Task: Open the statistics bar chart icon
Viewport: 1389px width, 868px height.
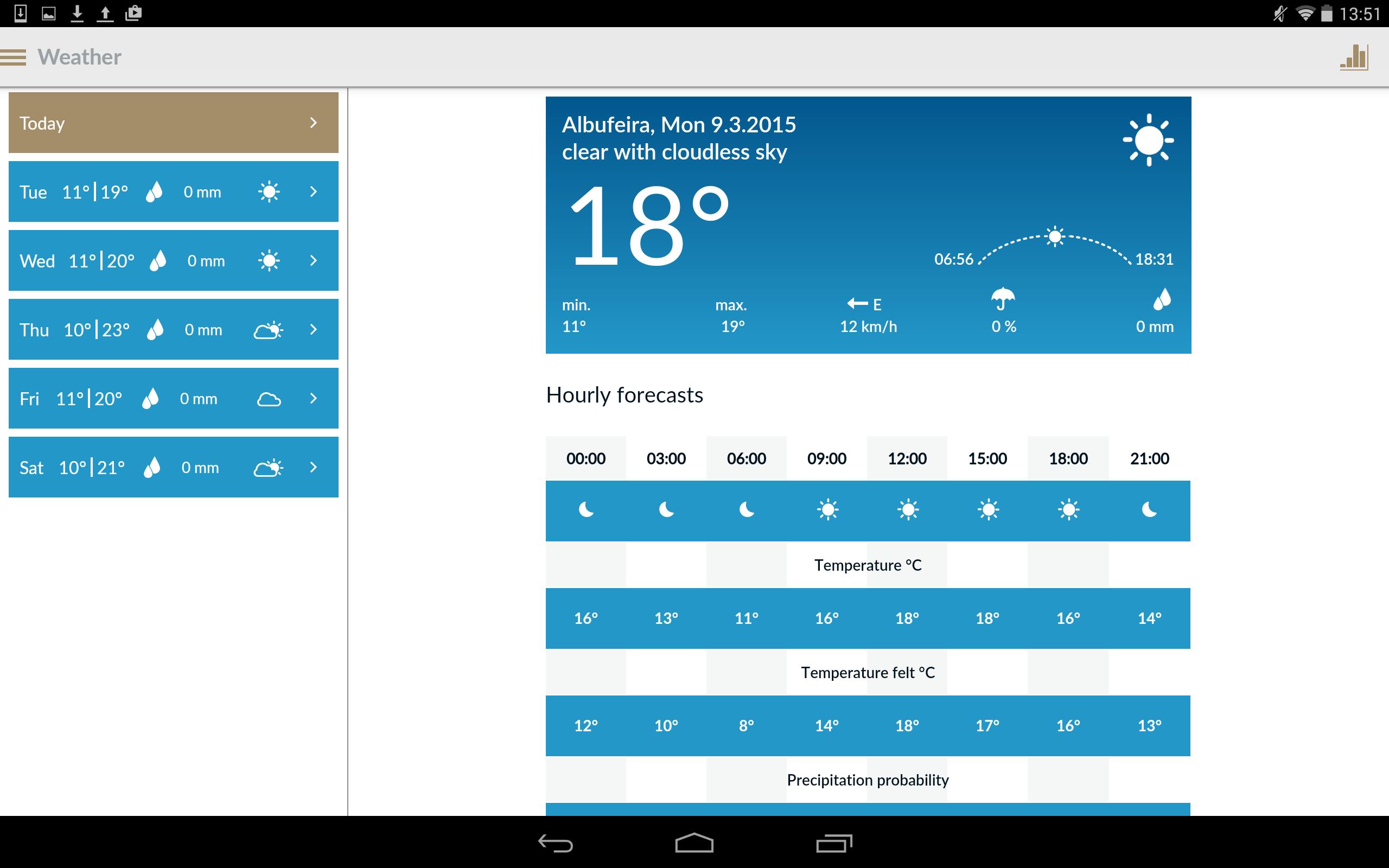Action: (1354, 58)
